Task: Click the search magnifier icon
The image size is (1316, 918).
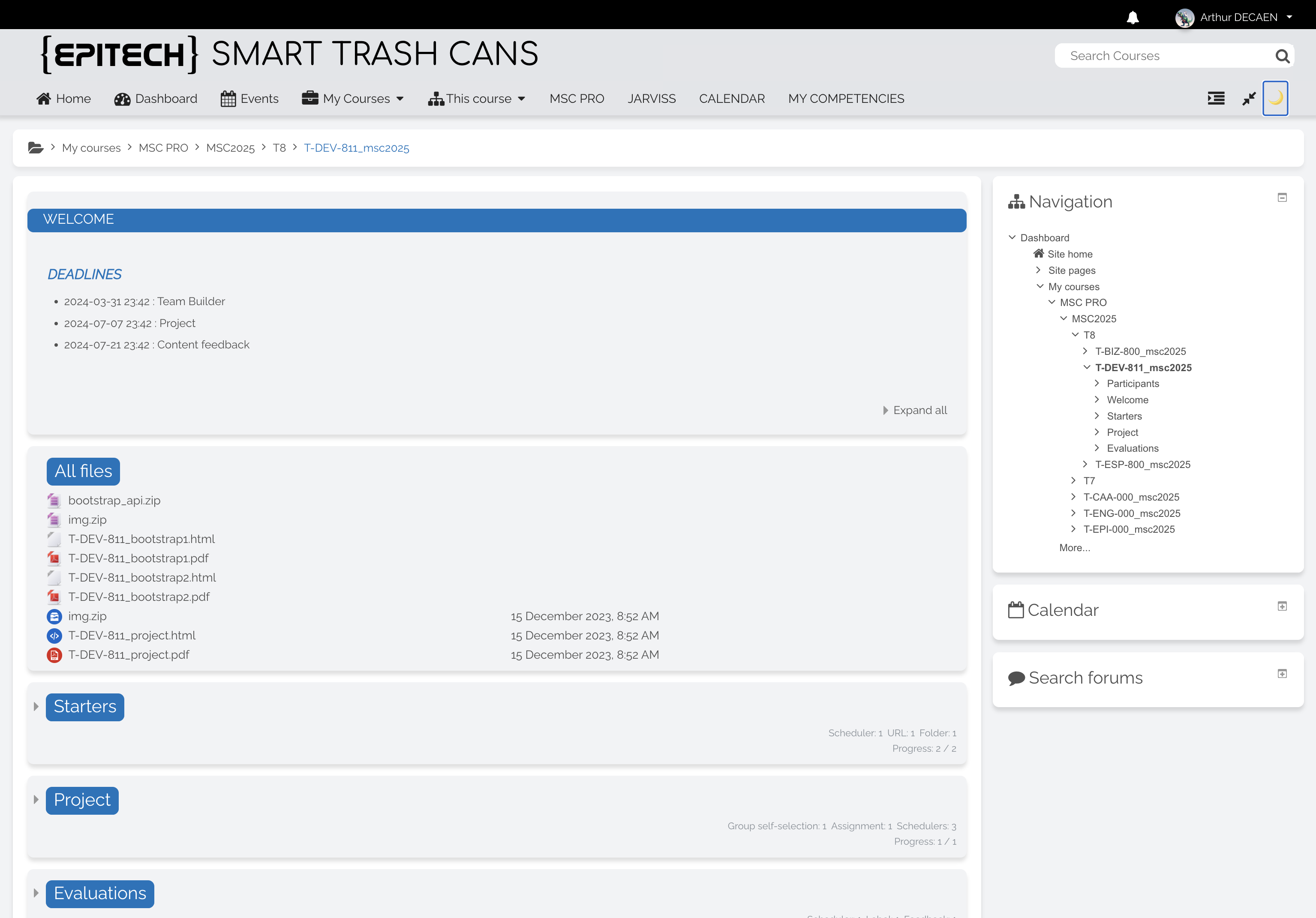Action: (1282, 56)
